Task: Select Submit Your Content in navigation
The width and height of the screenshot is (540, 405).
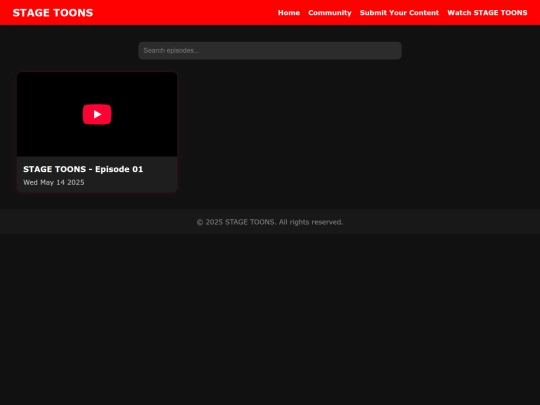Action: [x=399, y=13]
